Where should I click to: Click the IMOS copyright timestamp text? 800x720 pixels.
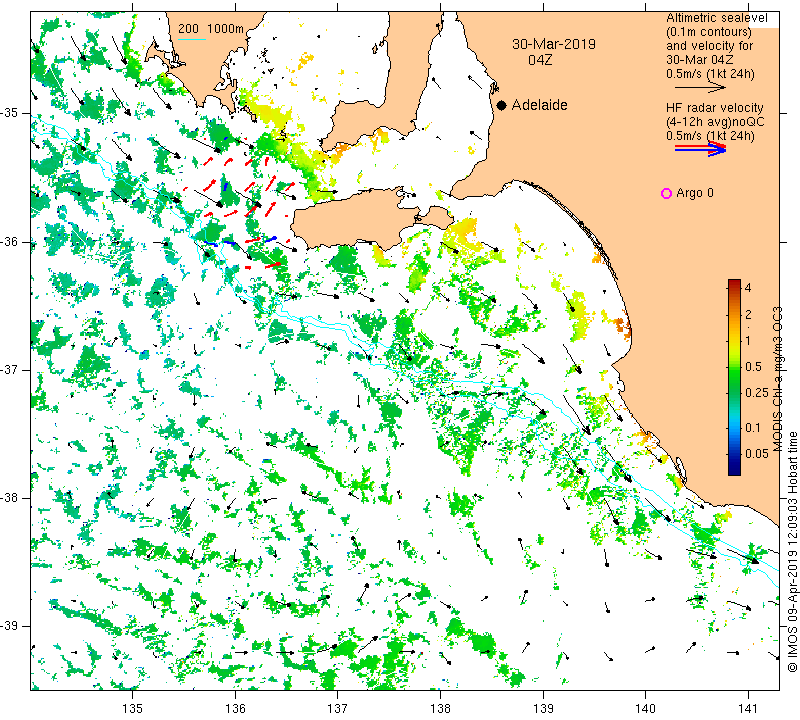tap(792, 552)
